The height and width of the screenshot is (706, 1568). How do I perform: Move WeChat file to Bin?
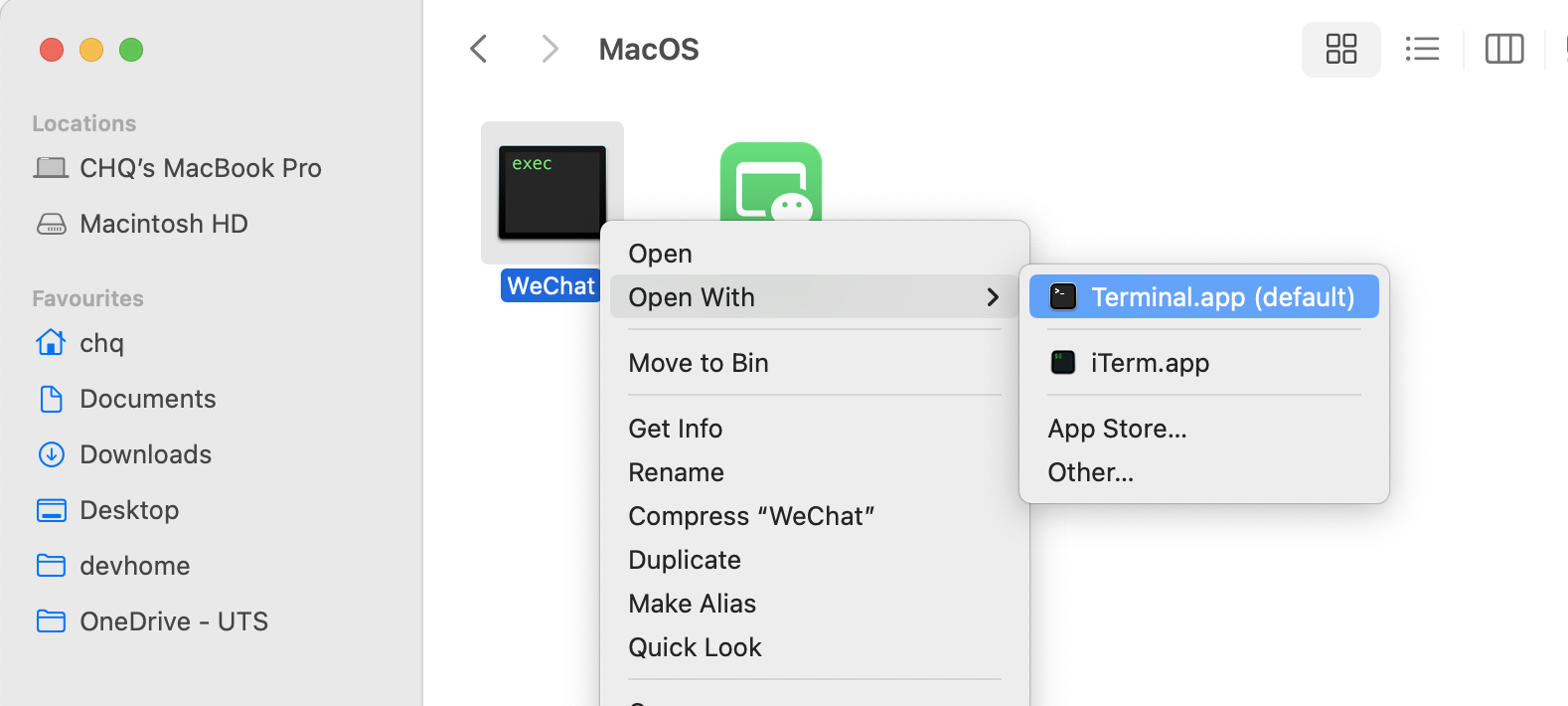click(x=698, y=363)
